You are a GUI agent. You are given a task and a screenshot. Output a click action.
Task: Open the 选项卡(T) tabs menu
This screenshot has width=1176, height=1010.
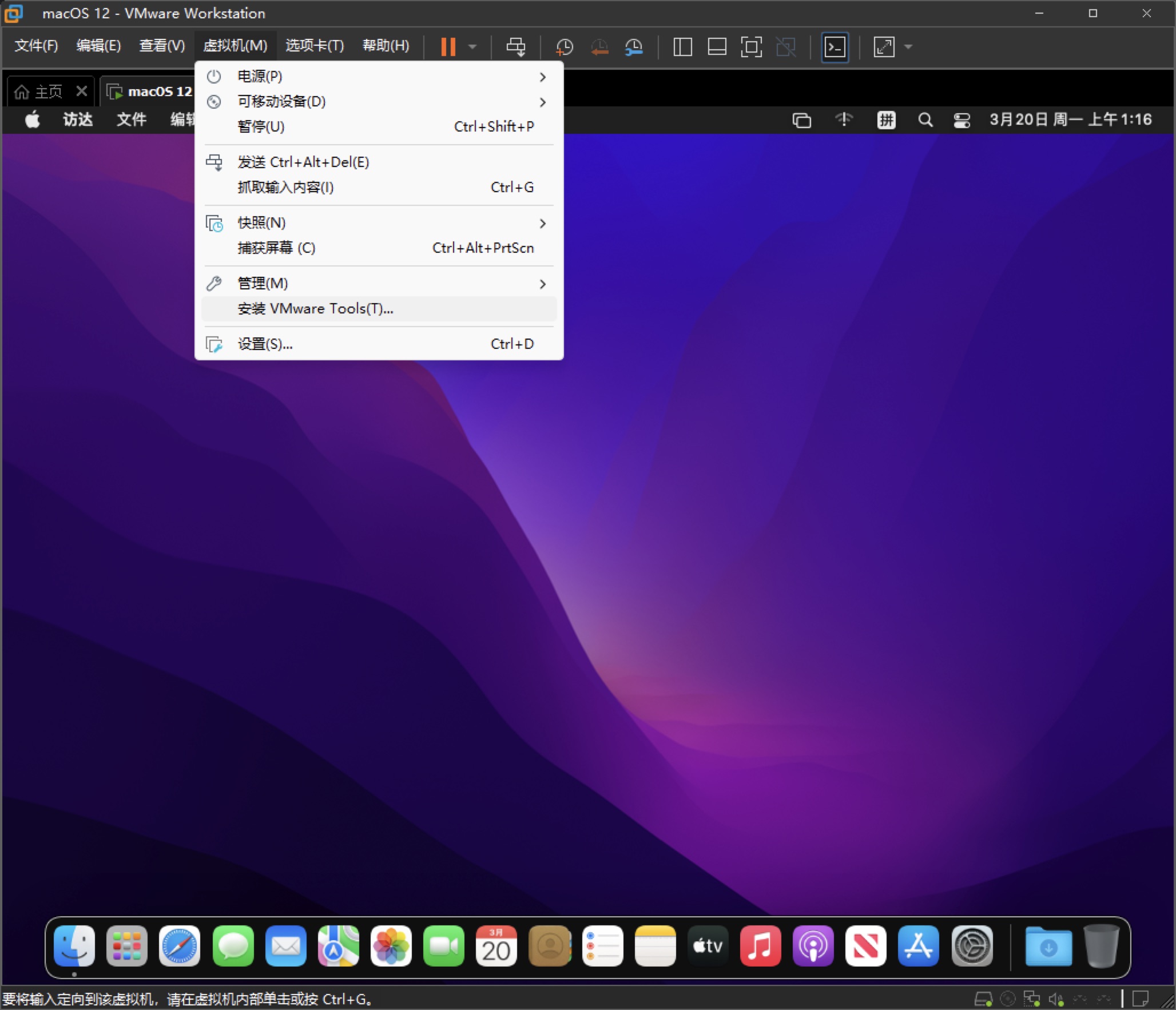click(x=315, y=45)
